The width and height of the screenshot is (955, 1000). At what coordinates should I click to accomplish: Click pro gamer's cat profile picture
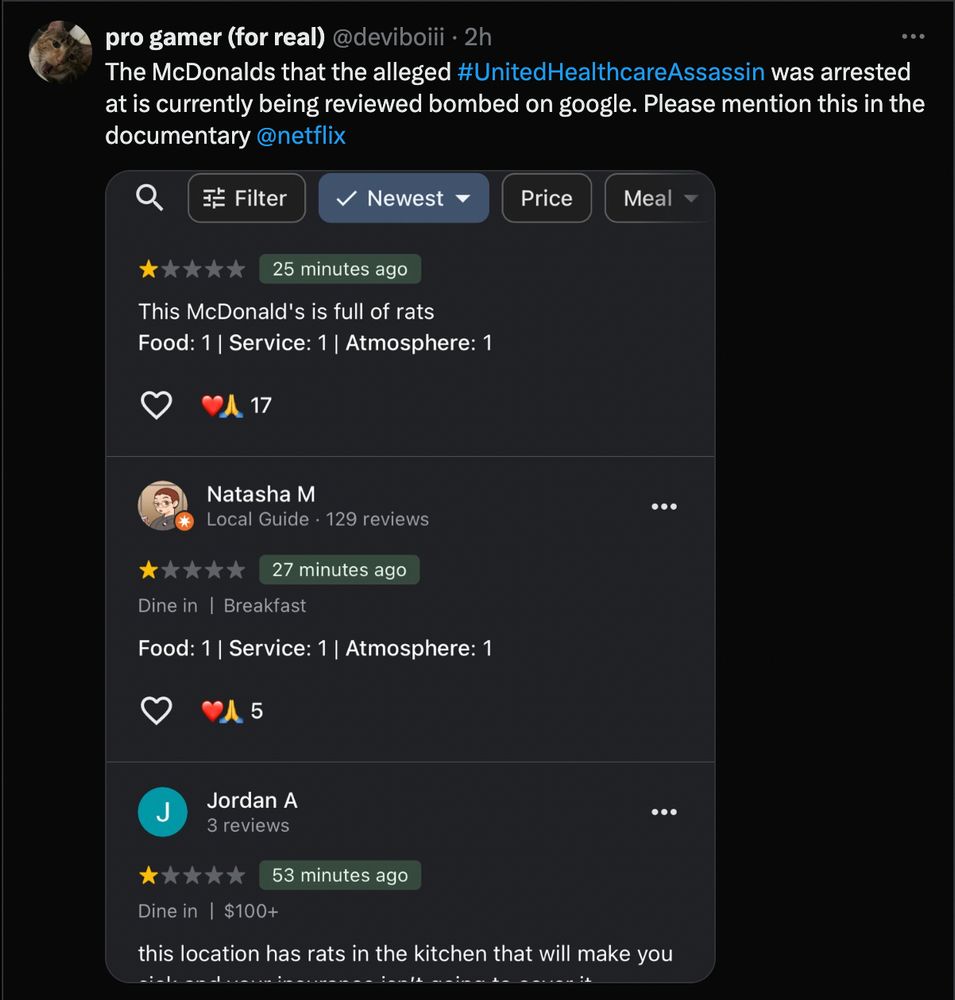61,52
